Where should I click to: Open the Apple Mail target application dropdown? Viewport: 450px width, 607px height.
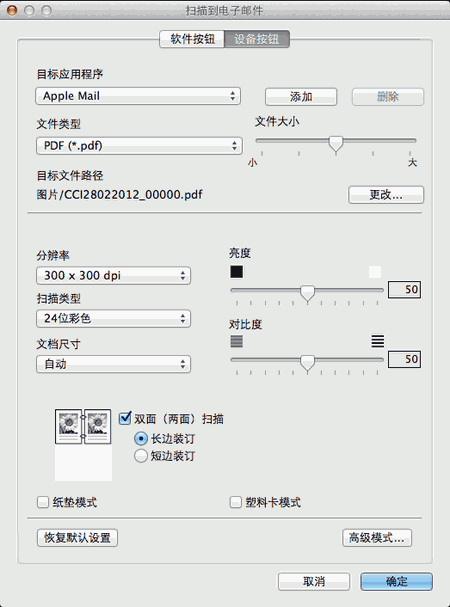pyautogui.click(x=138, y=96)
